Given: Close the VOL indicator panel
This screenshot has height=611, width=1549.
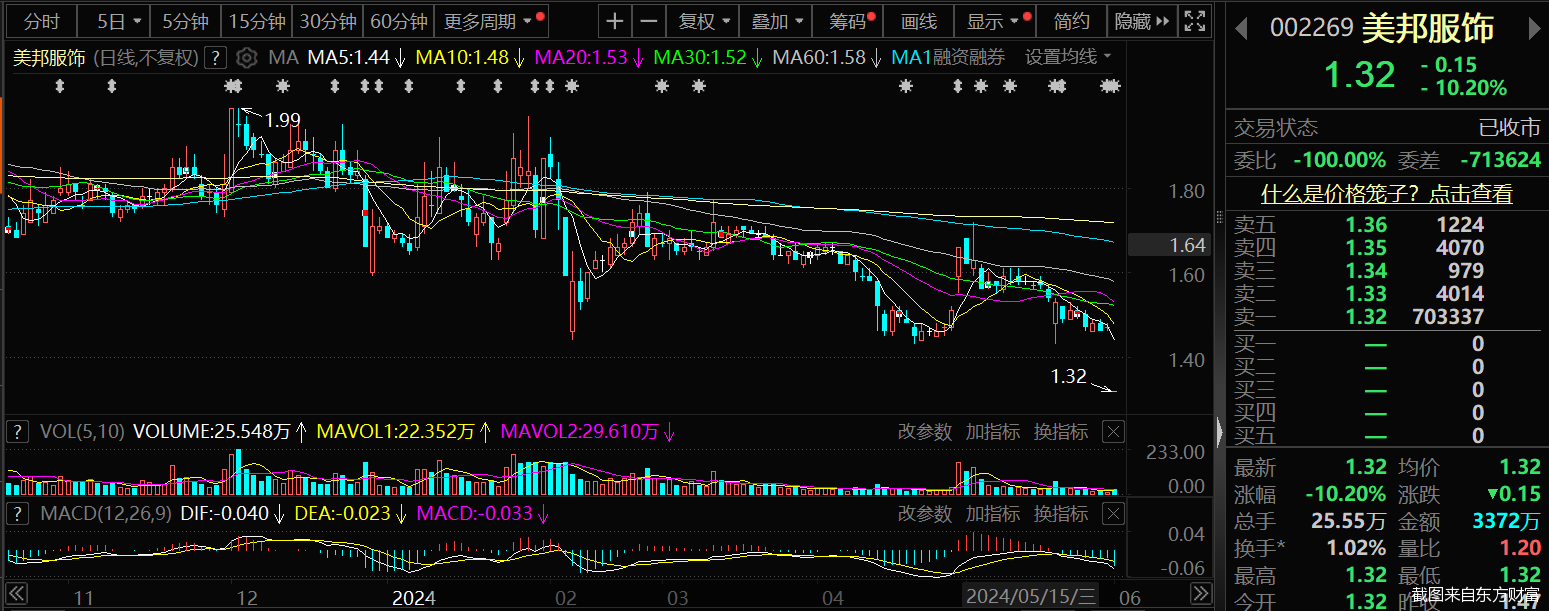Looking at the screenshot, I should click(1113, 432).
